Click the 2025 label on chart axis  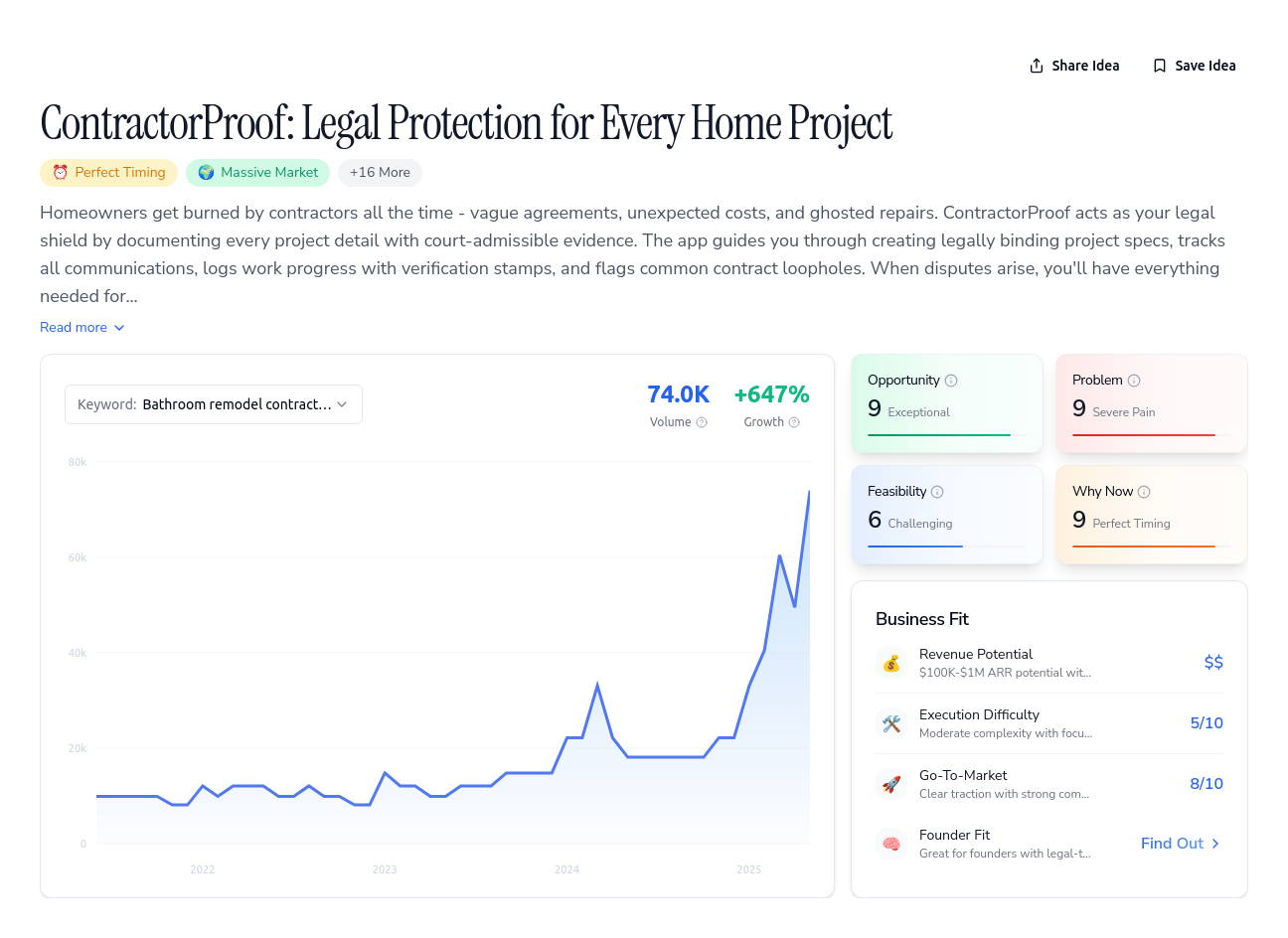(749, 869)
